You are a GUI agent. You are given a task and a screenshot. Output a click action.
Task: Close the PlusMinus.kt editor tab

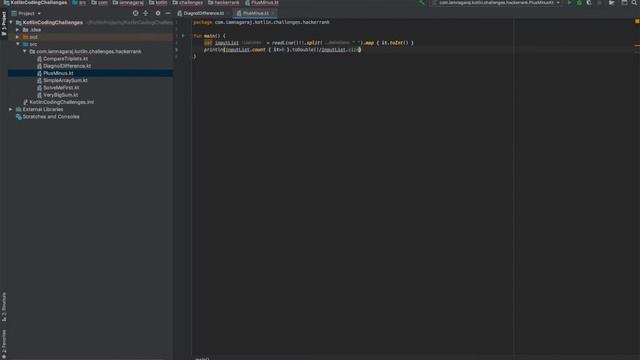point(273,13)
